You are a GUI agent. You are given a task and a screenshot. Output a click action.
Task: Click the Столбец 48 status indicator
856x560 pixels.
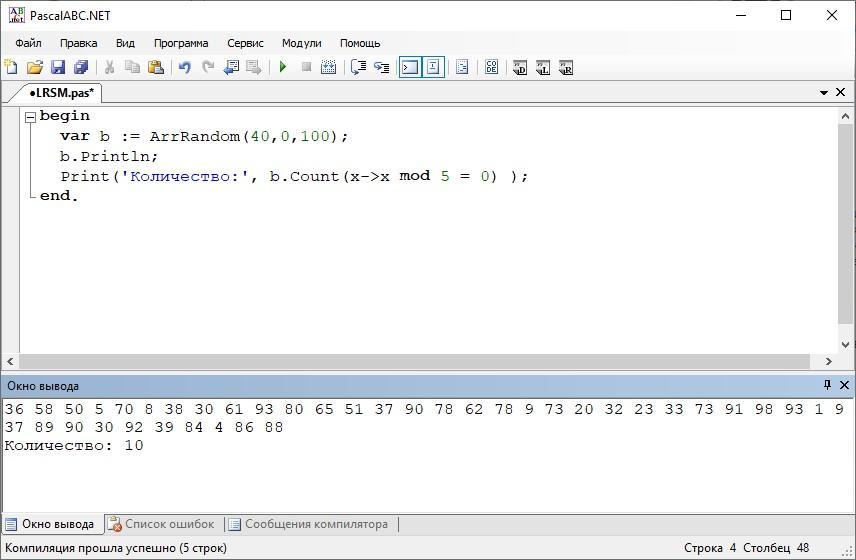point(776,547)
